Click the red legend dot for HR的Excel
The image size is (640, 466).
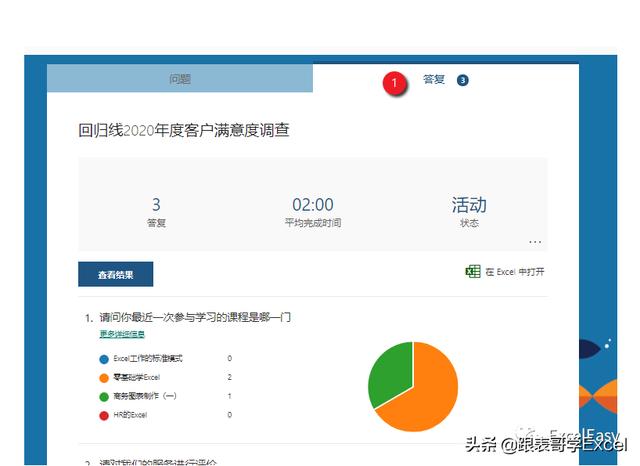(104, 414)
